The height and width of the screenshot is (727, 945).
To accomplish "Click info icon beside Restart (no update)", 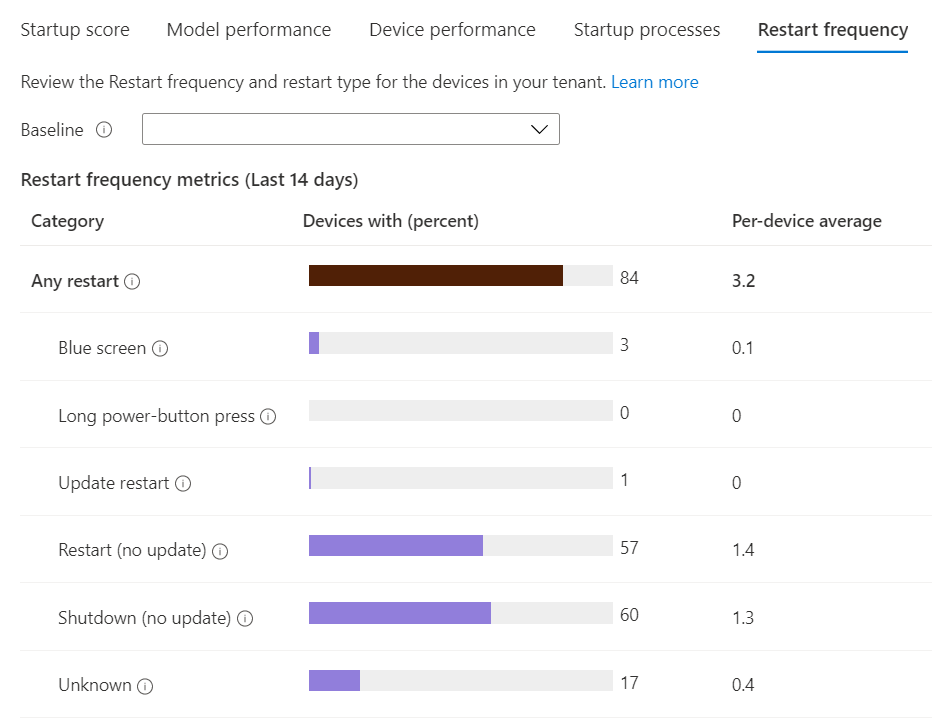I will (x=221, y=551).
